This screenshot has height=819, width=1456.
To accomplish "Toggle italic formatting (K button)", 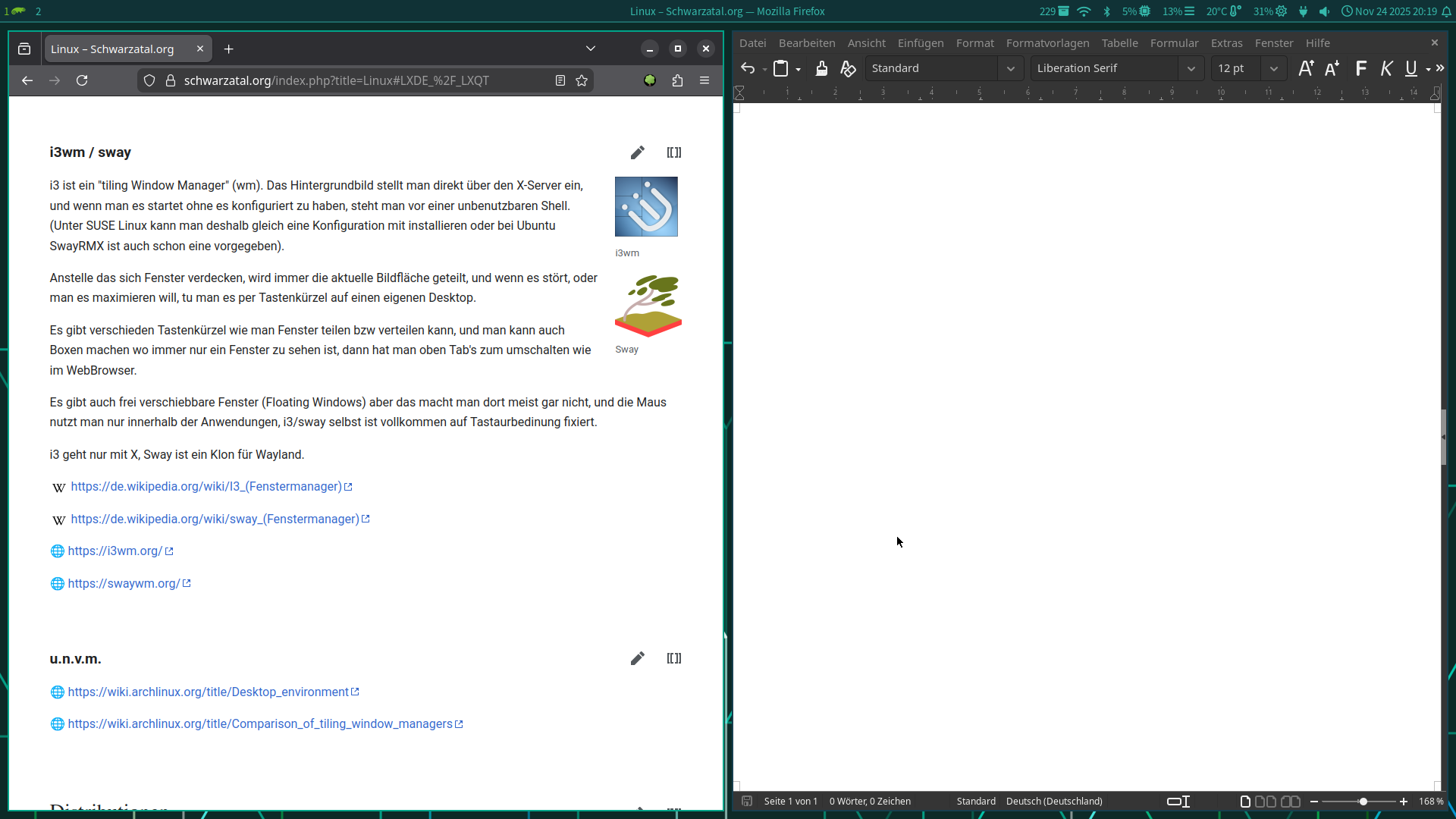I will [1386, 69].
